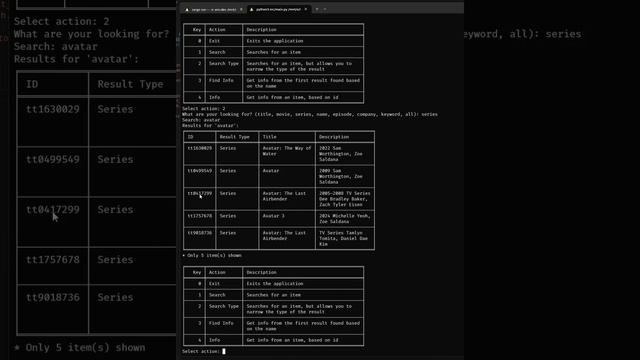Click 'Search Type' in upper menu table
The width and height of the screenshot is (640, 360).
224,63
